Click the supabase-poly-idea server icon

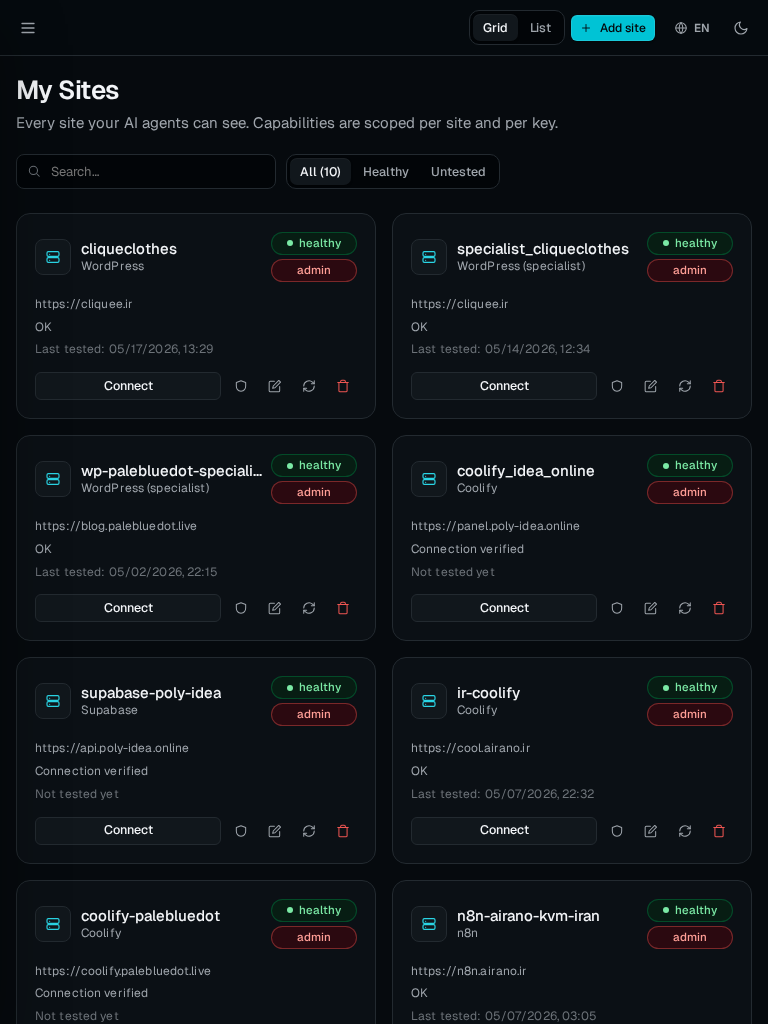click(x=53, y=701)
